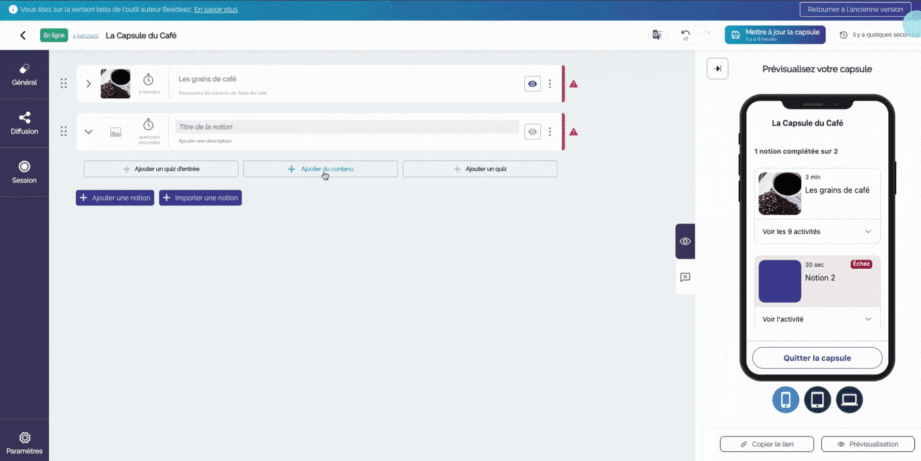
Task: Click 1 notion complétée sur 2 text
Action: pyautogui.click(x=795, y=152)
